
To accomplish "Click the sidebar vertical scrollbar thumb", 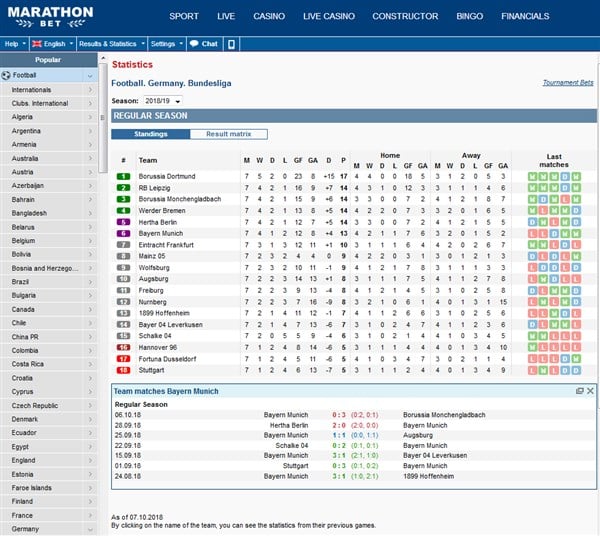I will 103,118.
